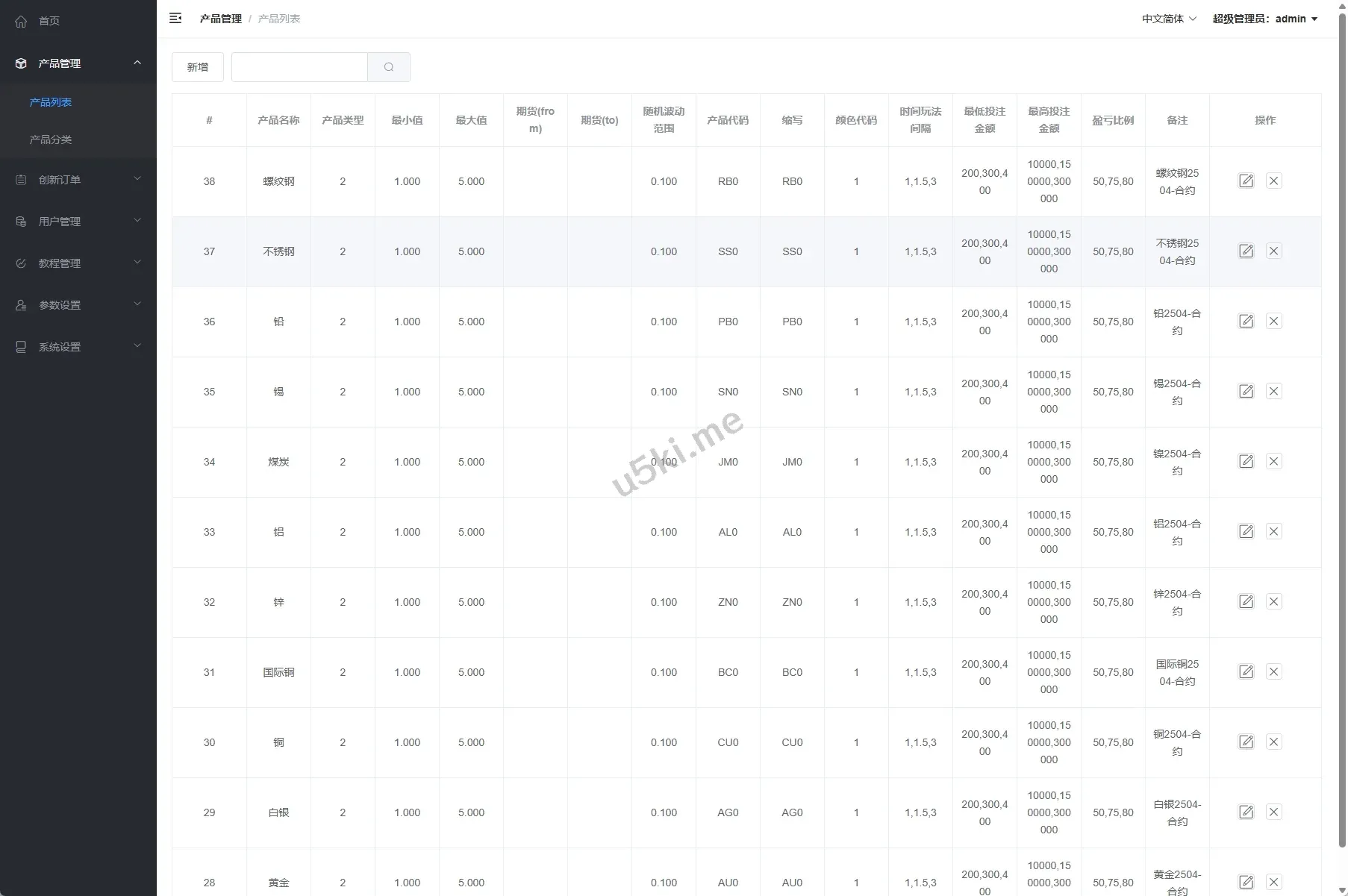This screenshot has width=1348, height=896.
Task: Delete the 不锈钢 product row
Action: tap(1273, 251)
